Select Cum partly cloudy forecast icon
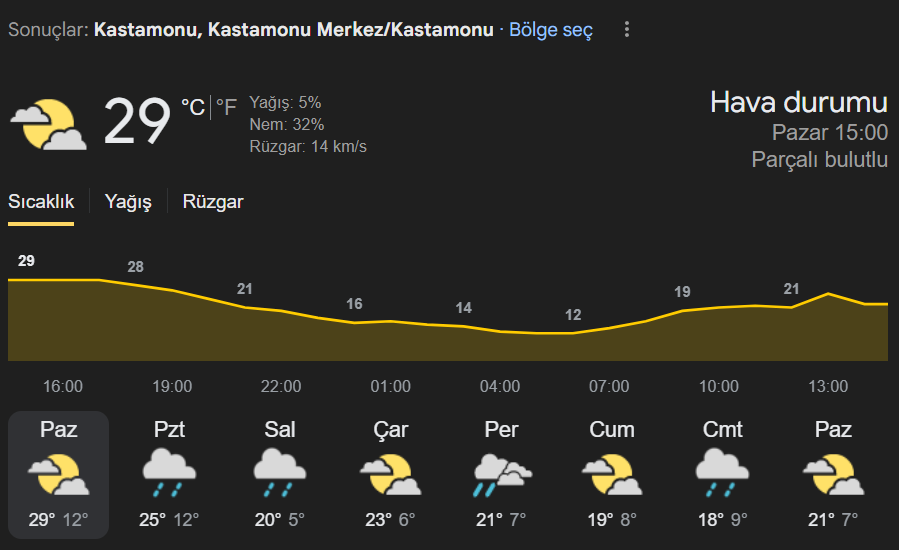This screenshot has height=550, width=899. 612,474
